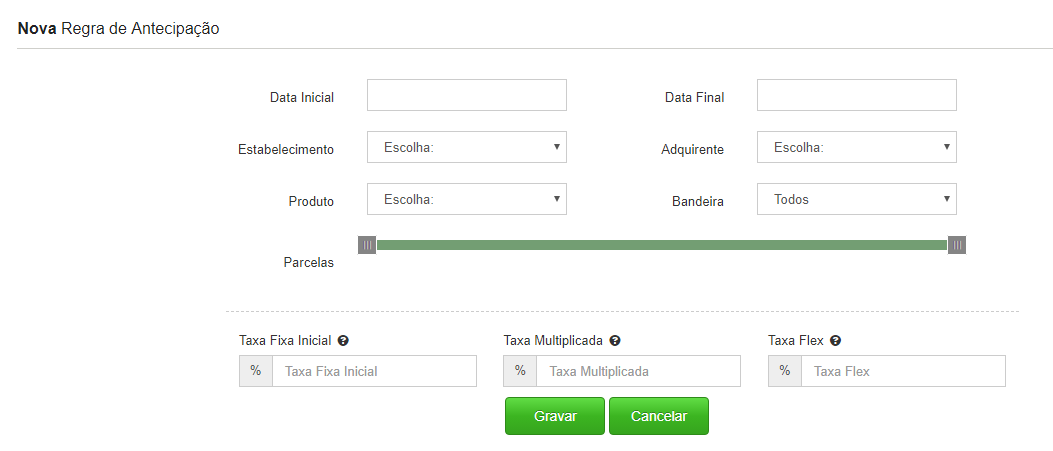Click the Taxa Fixa Inicial input field

pos(375,371)
